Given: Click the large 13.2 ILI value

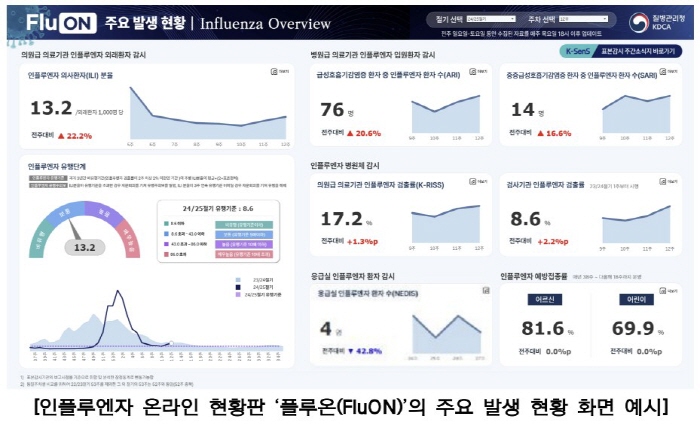Looking at the screenshot, I should point(51,108).
